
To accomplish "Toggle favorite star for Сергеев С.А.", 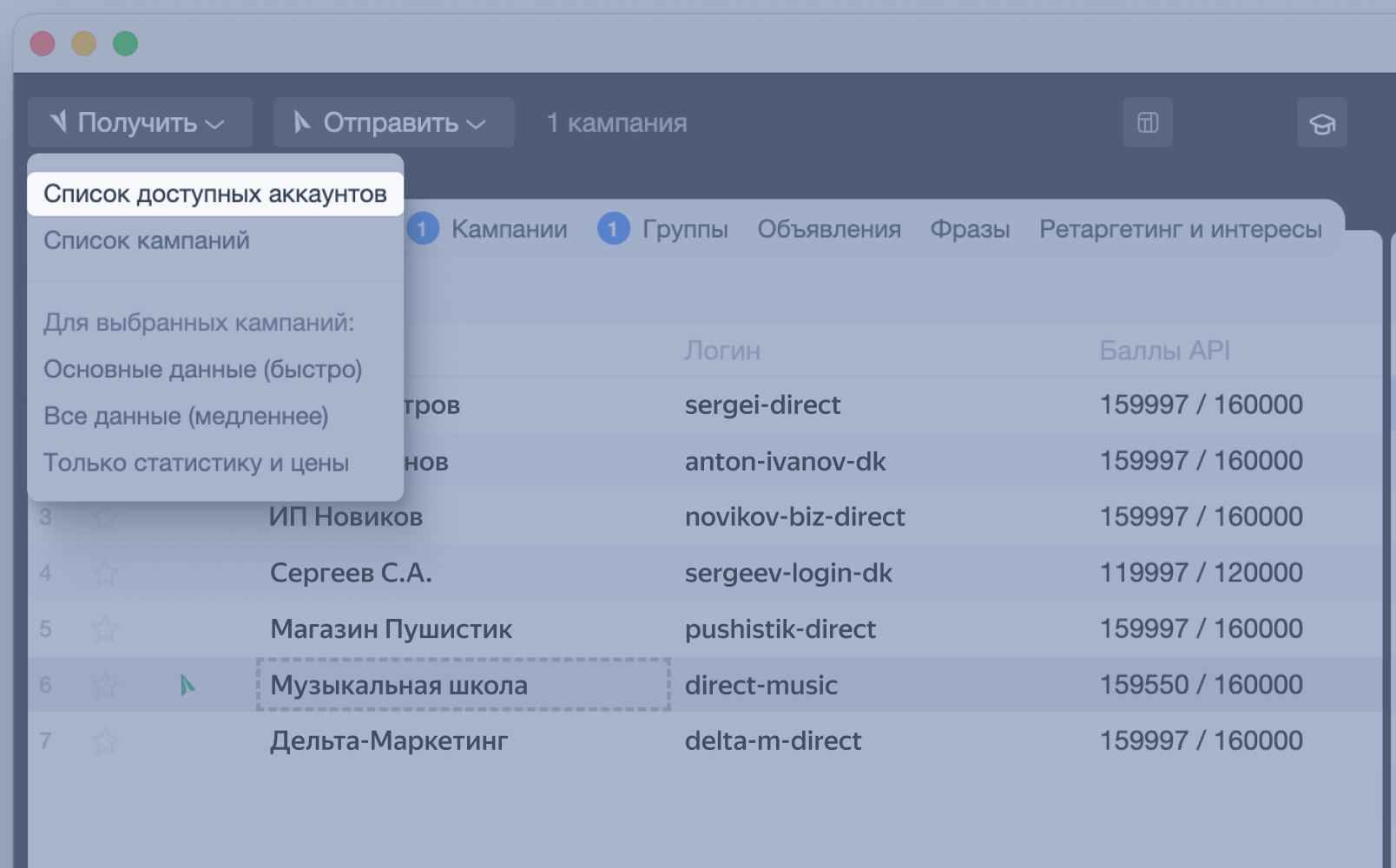I will [x=105, y=573].
